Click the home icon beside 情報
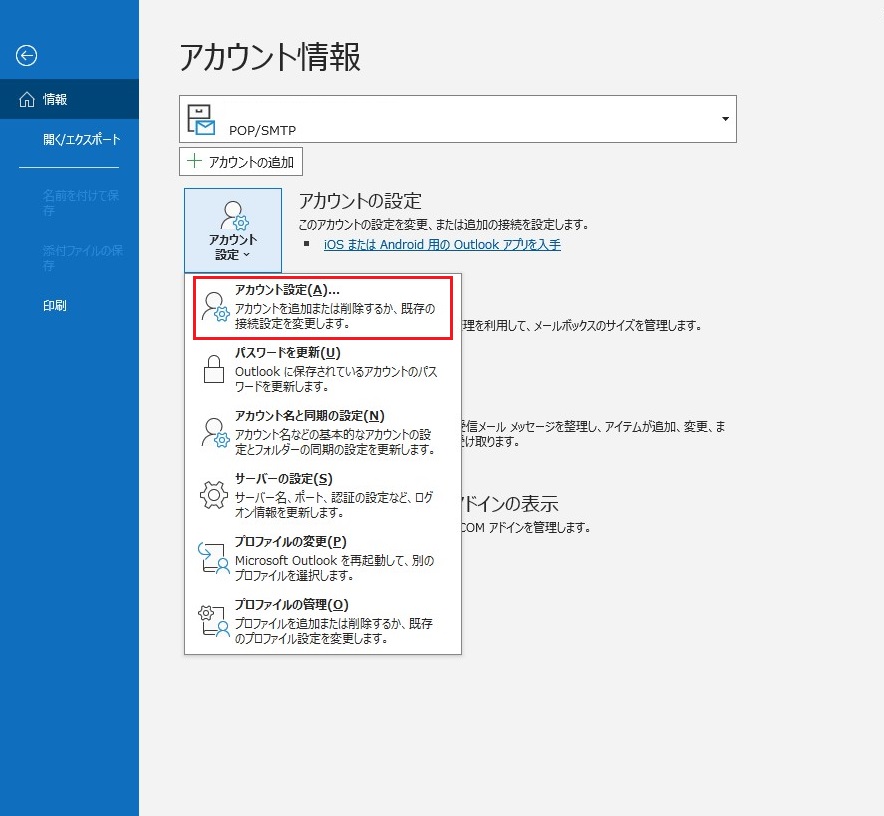884x816 pixels. (27, 100)
